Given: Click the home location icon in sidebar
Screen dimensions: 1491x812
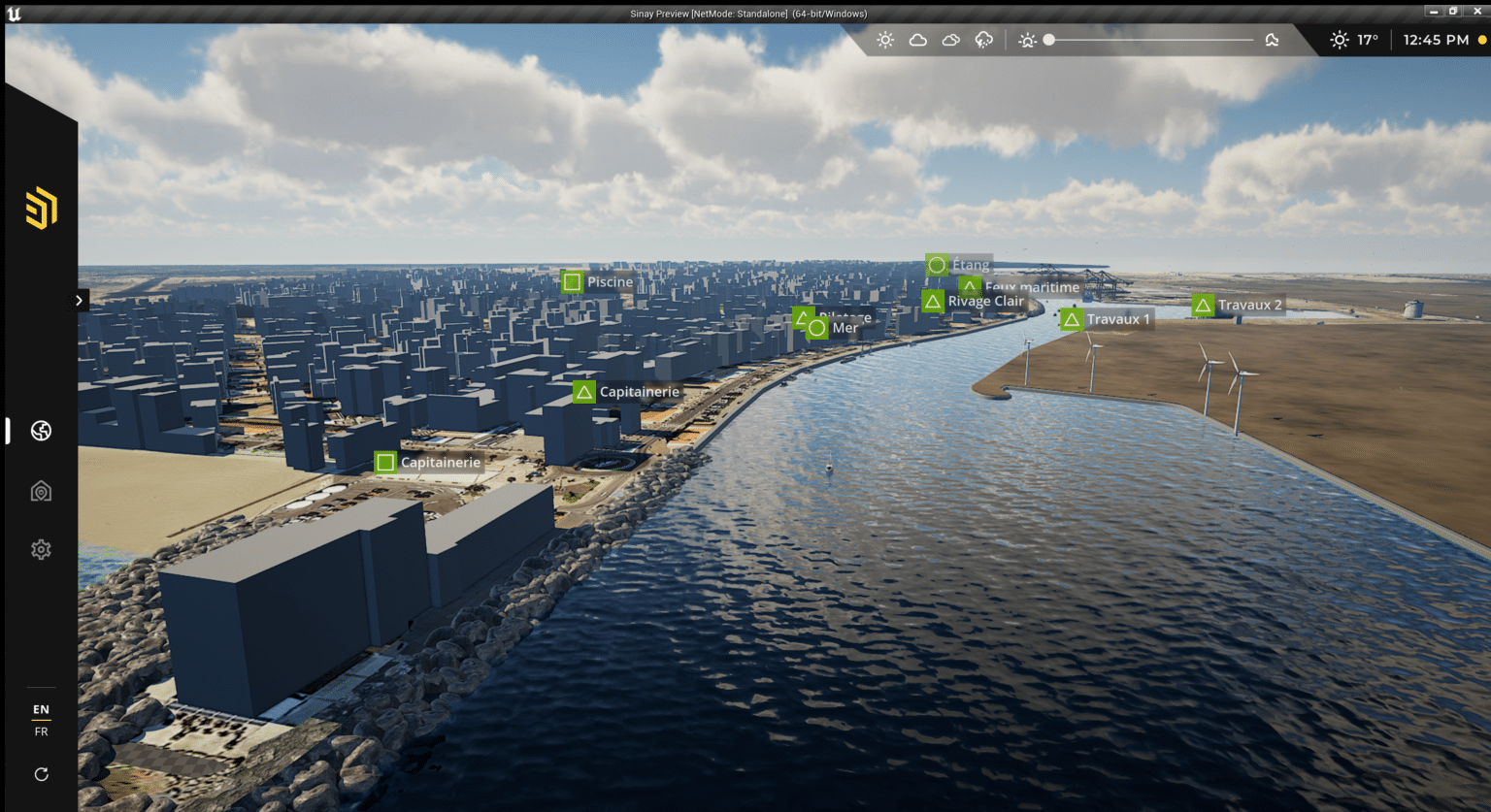Looking at the screenshot, I should tap(41, 491).
